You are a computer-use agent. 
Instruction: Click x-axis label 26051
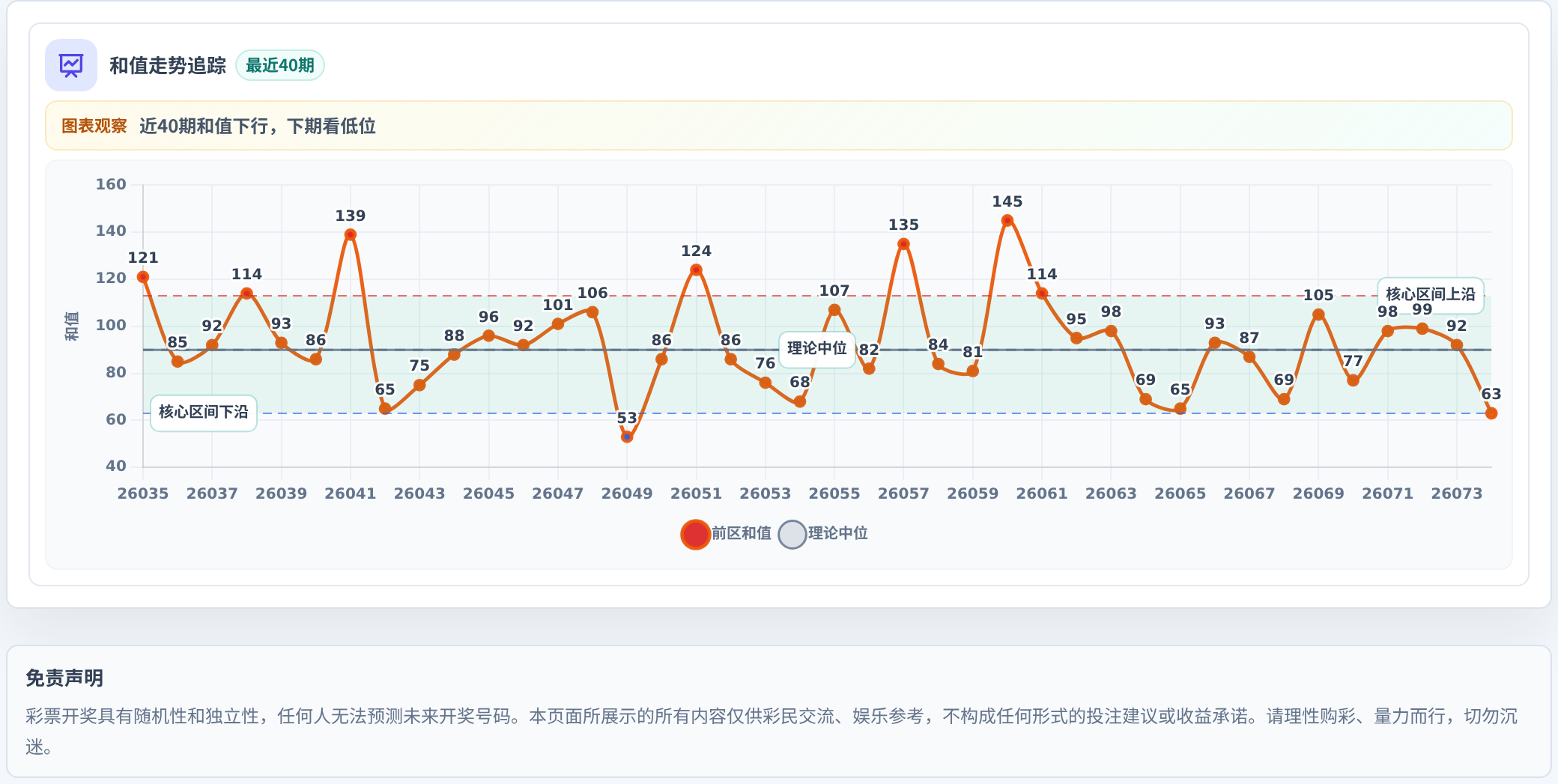(x=696, y=493)
